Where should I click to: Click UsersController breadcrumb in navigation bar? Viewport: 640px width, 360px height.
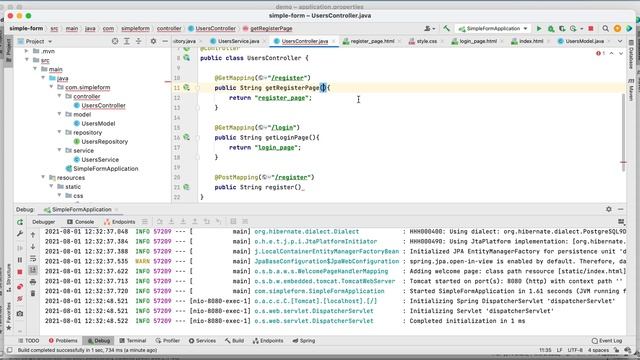(x=212, y=29)
